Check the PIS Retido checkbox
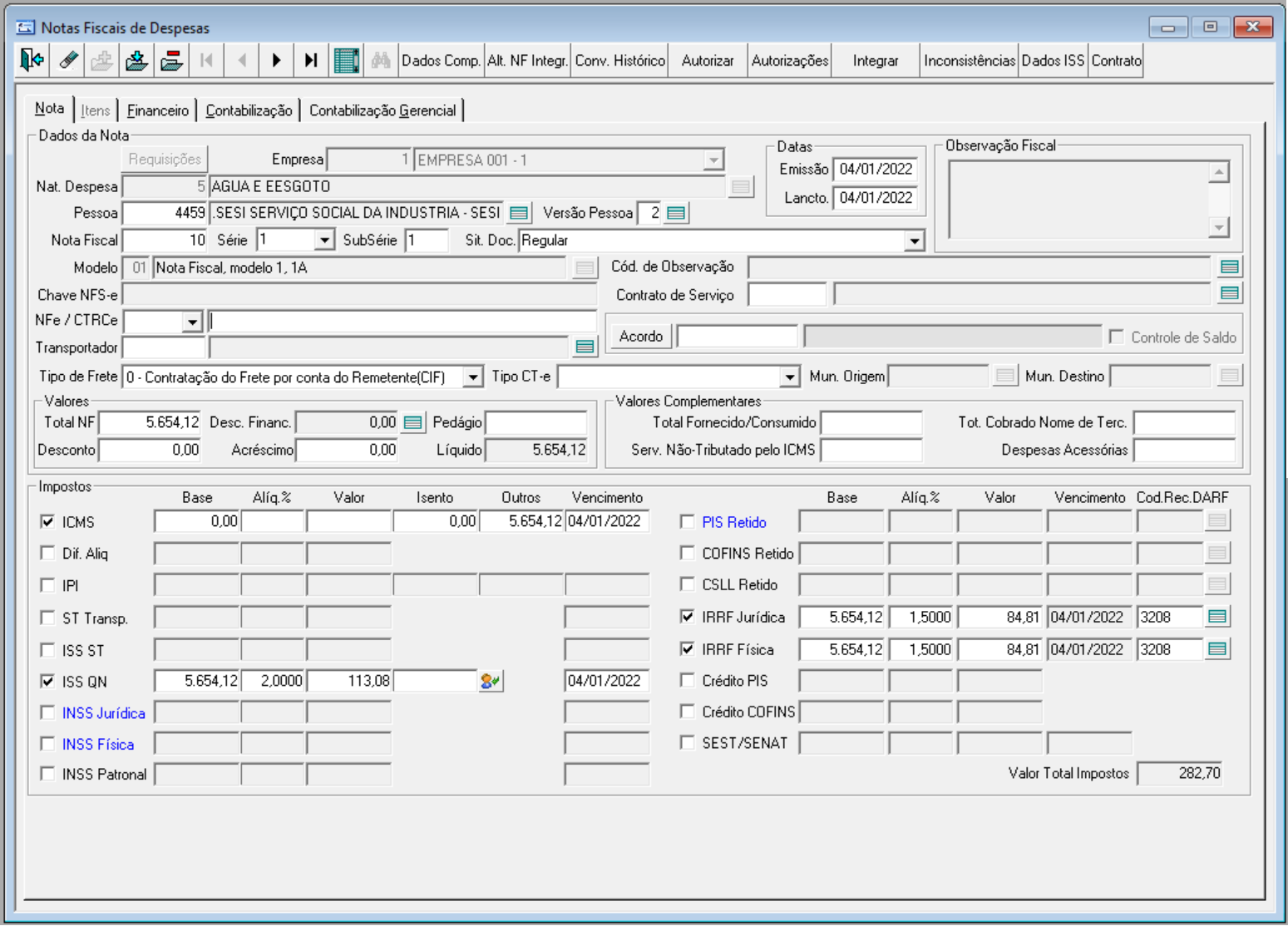Screen dimensions: 1288x926 687,522
